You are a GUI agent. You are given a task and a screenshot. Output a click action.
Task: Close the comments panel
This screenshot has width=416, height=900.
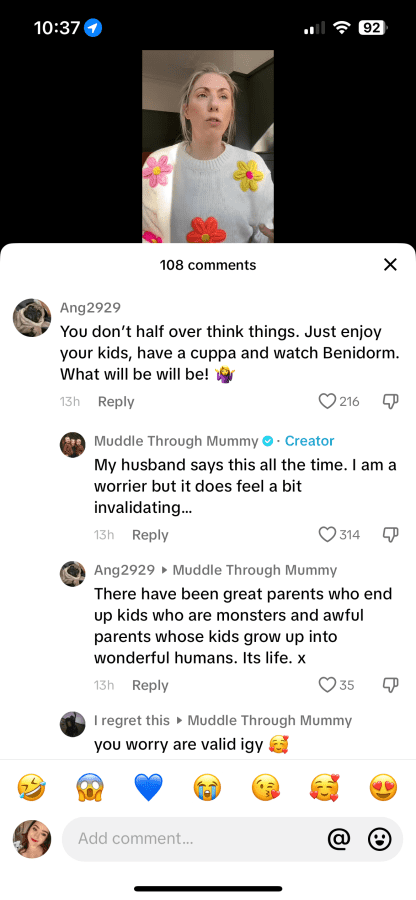pos(390,265)
